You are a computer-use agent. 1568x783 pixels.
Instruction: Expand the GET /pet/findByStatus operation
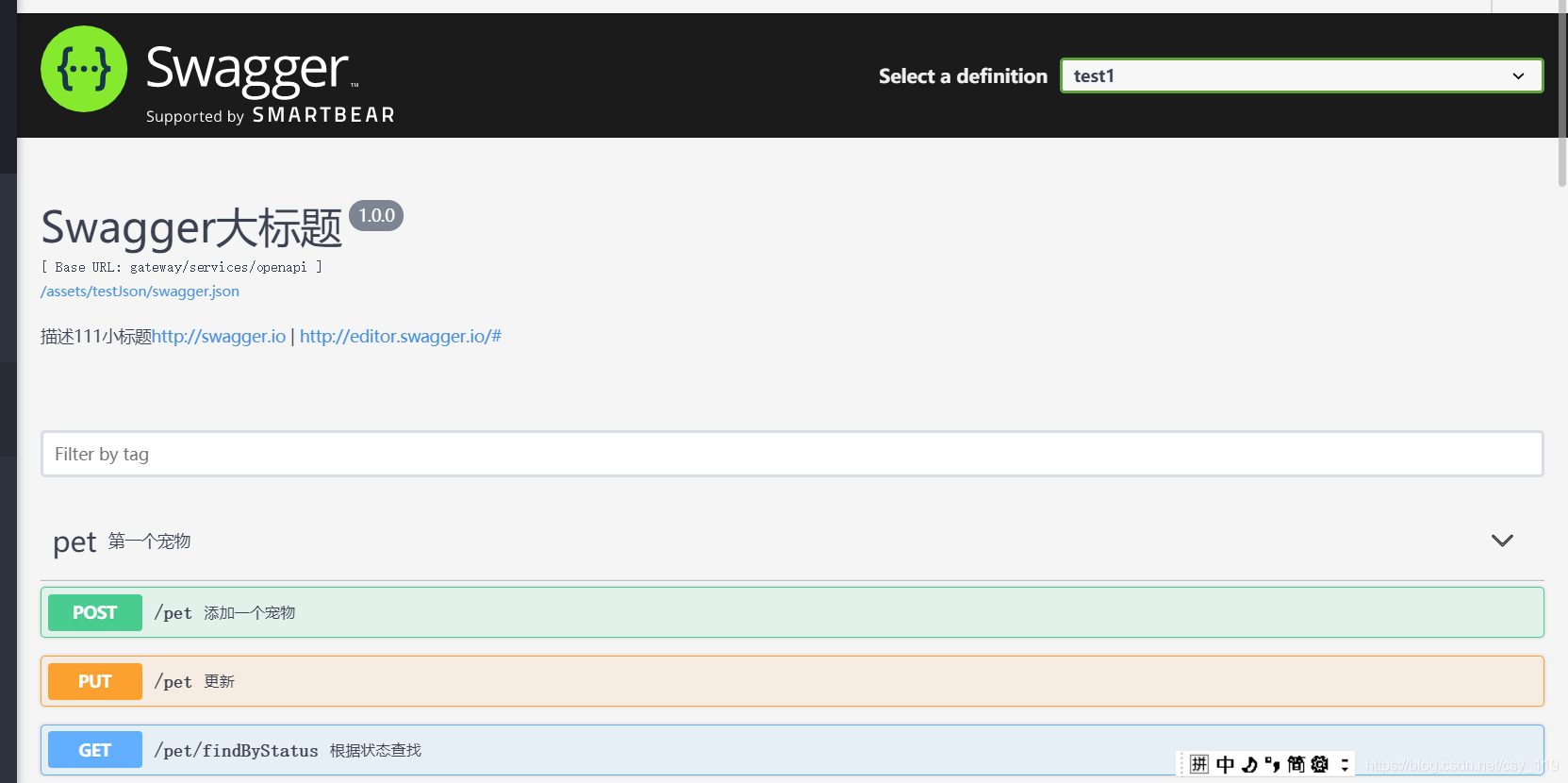(792, 750)
